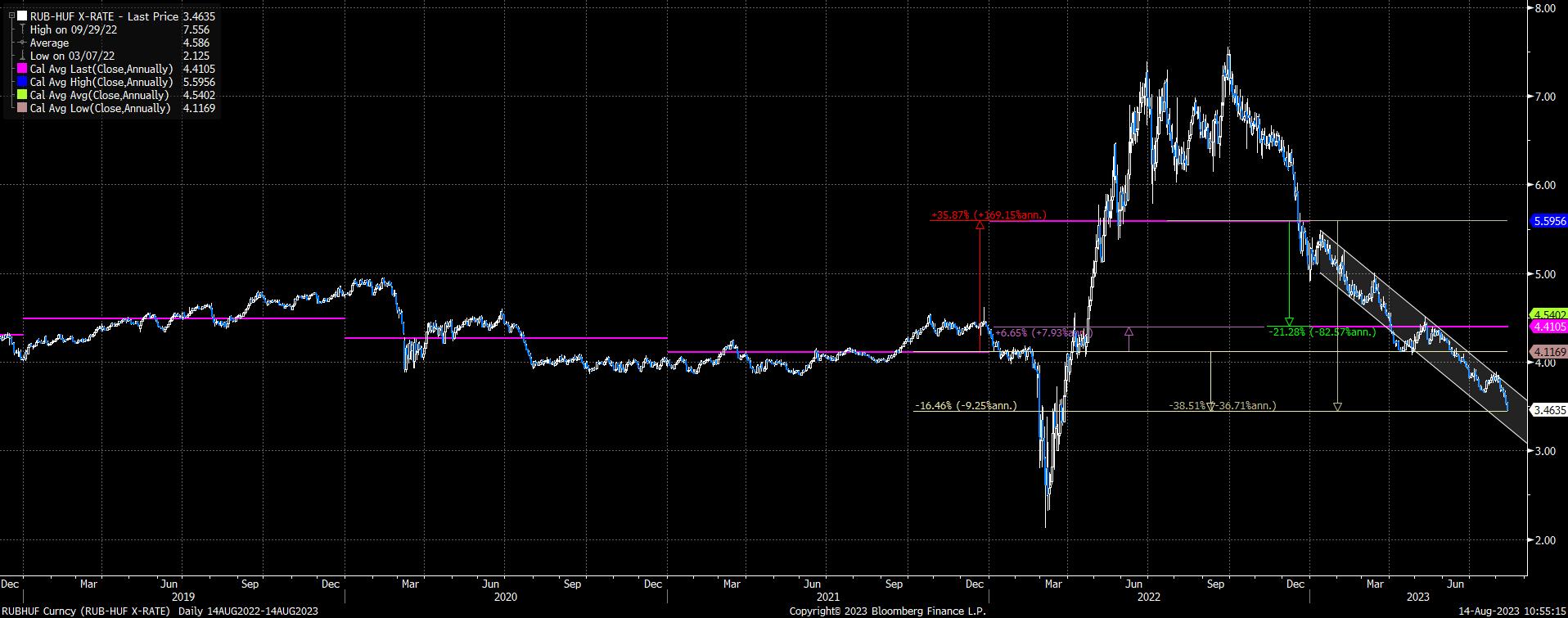Screen dimensions: 1568x618
Task: Click the Low marker icon in legend
Action: pos(23,56)
